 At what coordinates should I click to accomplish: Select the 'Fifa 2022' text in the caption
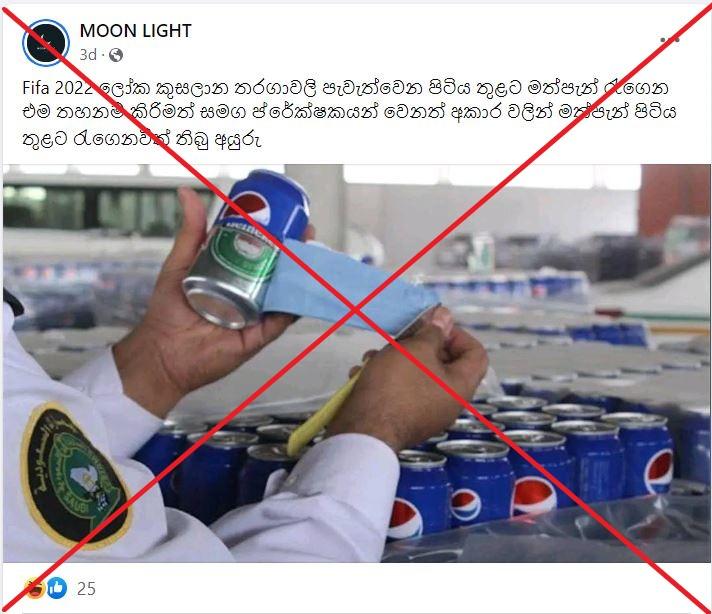58,88
